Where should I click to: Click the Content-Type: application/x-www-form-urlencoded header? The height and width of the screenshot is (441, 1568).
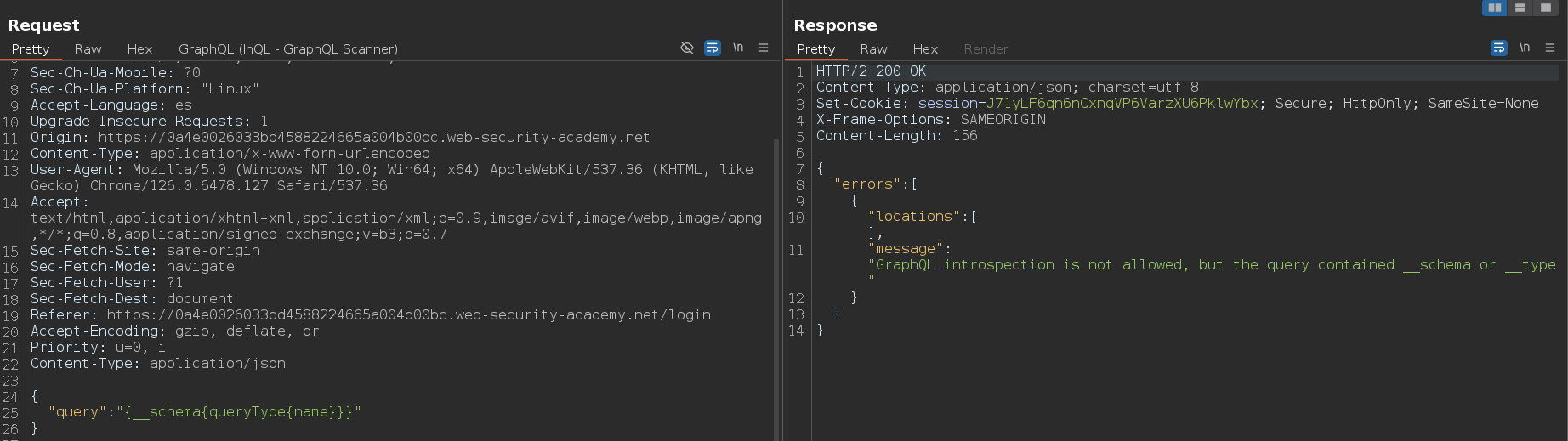coord(230,154)
